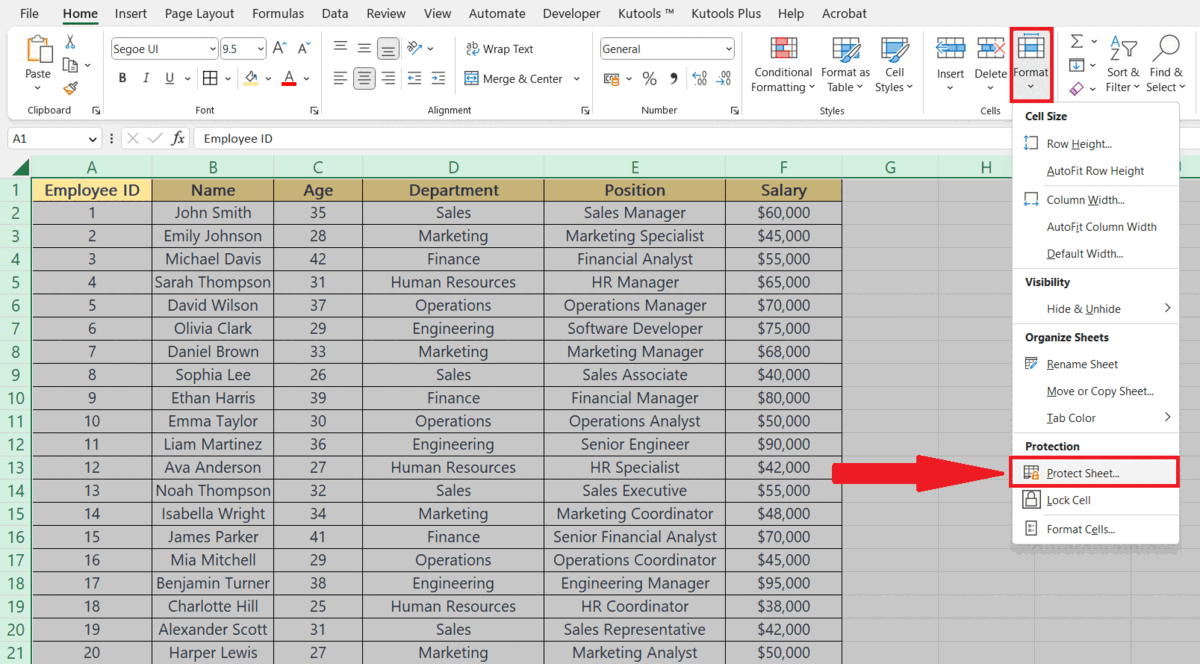Click the Insert Cells icon
This screenshot has width=1200, height=664.
click(x=949, y=50)
